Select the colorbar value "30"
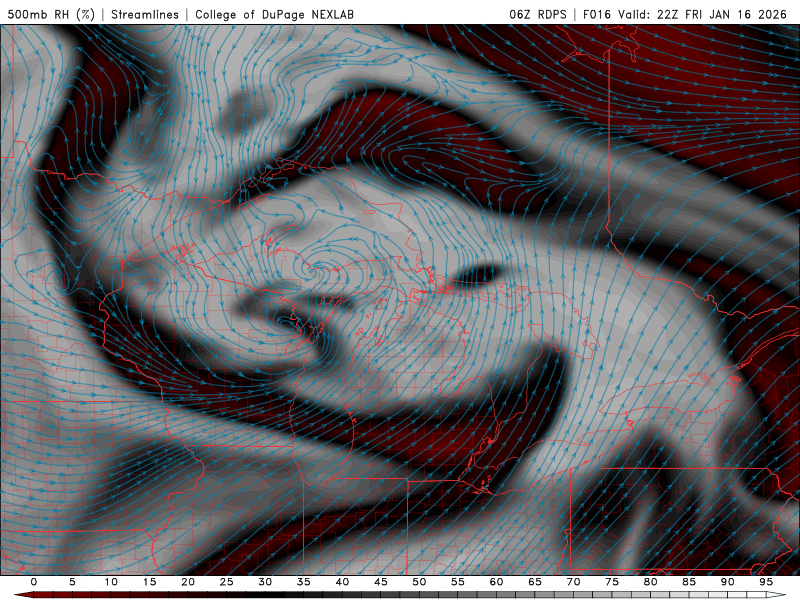This screenshot has width=800, height=600. 265,582
